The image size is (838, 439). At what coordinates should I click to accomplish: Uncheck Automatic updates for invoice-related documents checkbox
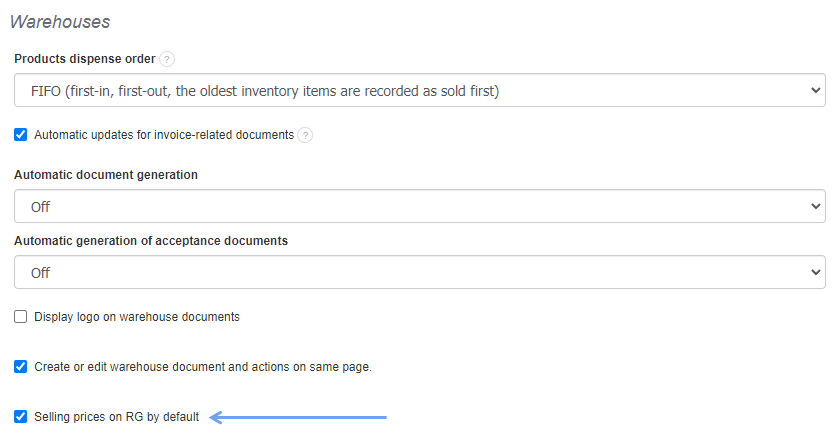pyautogui.click(x=21, y=135)
